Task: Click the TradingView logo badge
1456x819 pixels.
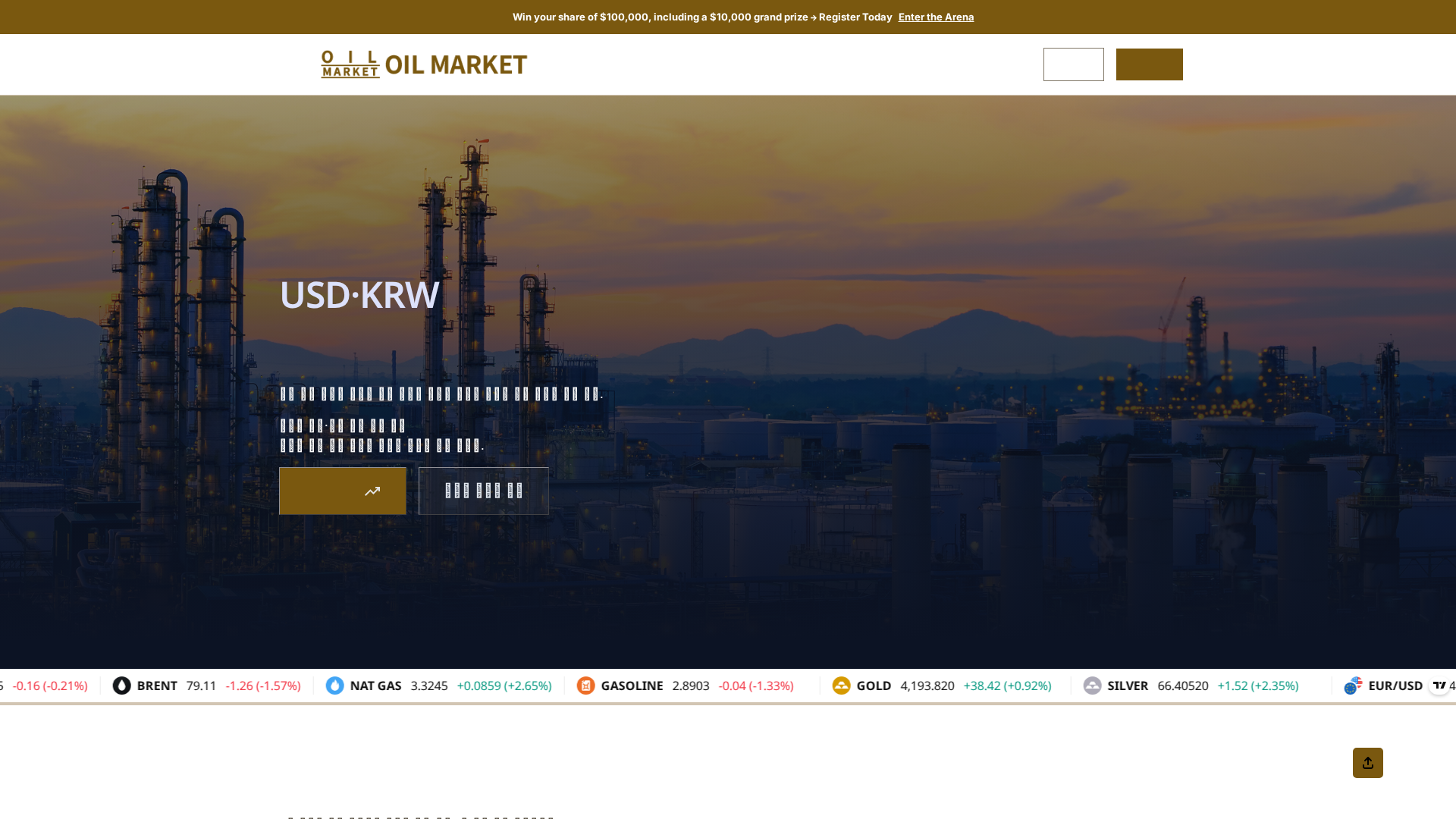Action: click(1439, 685)
